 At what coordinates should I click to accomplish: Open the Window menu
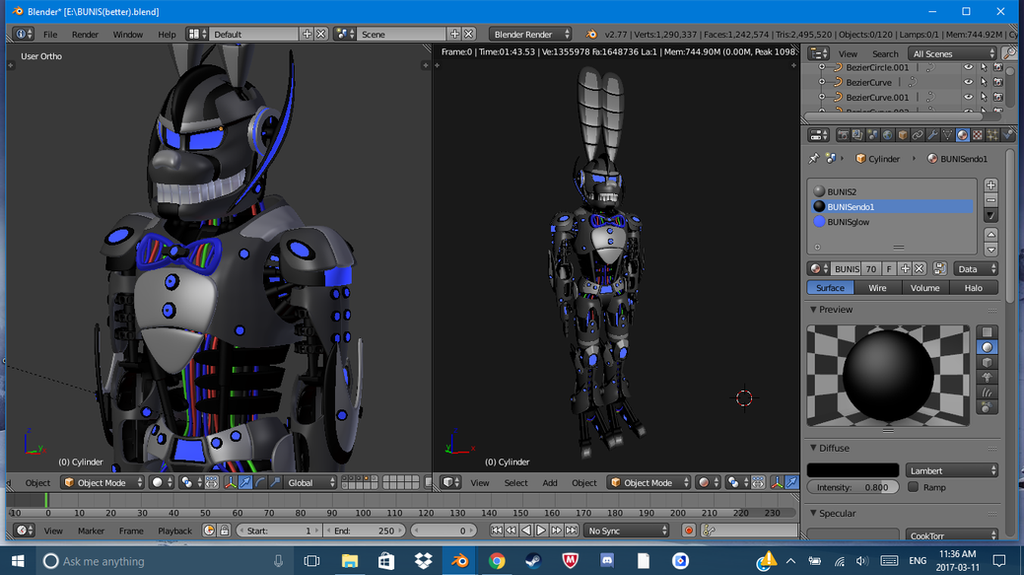[x=127, y=34]
